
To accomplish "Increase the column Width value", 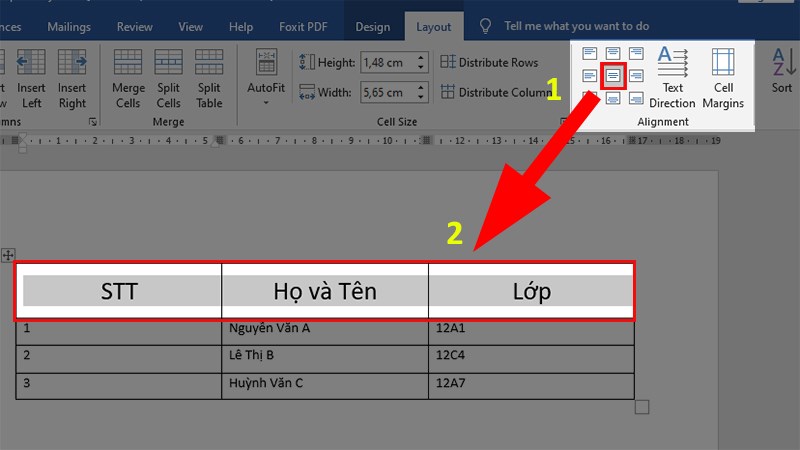I will [x=421, y=88].
